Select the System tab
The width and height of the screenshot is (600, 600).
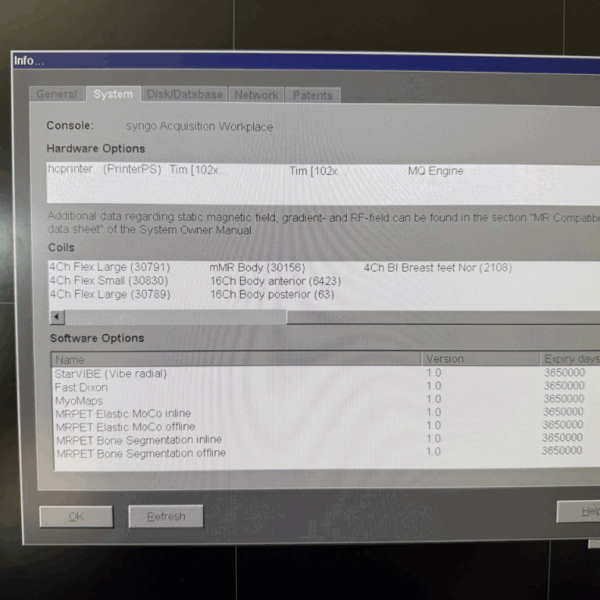coord(113,94)
